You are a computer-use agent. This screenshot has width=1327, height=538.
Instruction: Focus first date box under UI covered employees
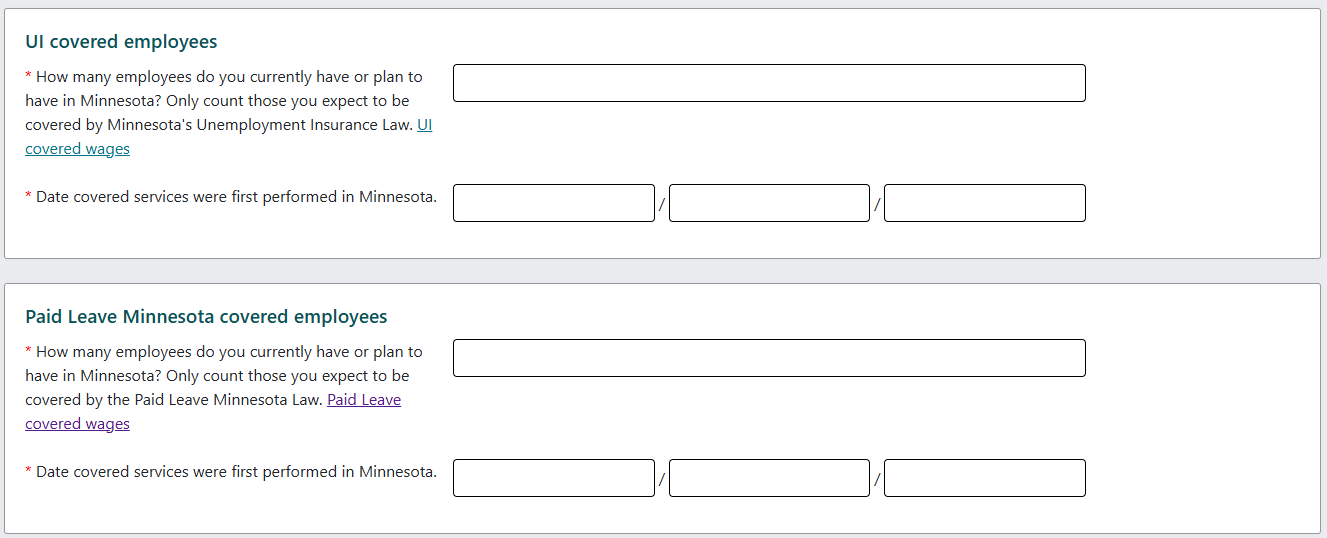pos(553,203)
